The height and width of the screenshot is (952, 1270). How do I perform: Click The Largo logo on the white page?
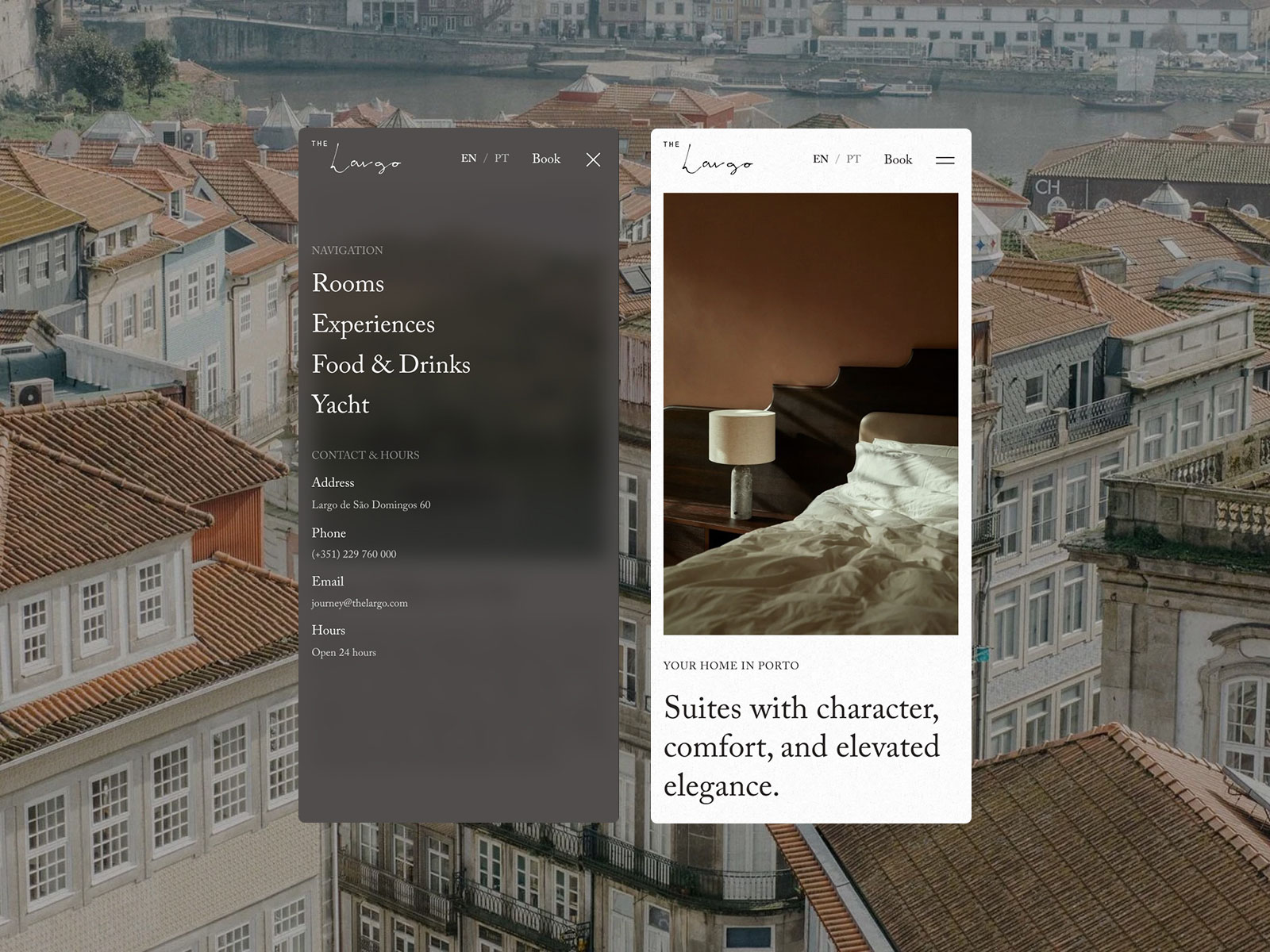click(708, 159)
